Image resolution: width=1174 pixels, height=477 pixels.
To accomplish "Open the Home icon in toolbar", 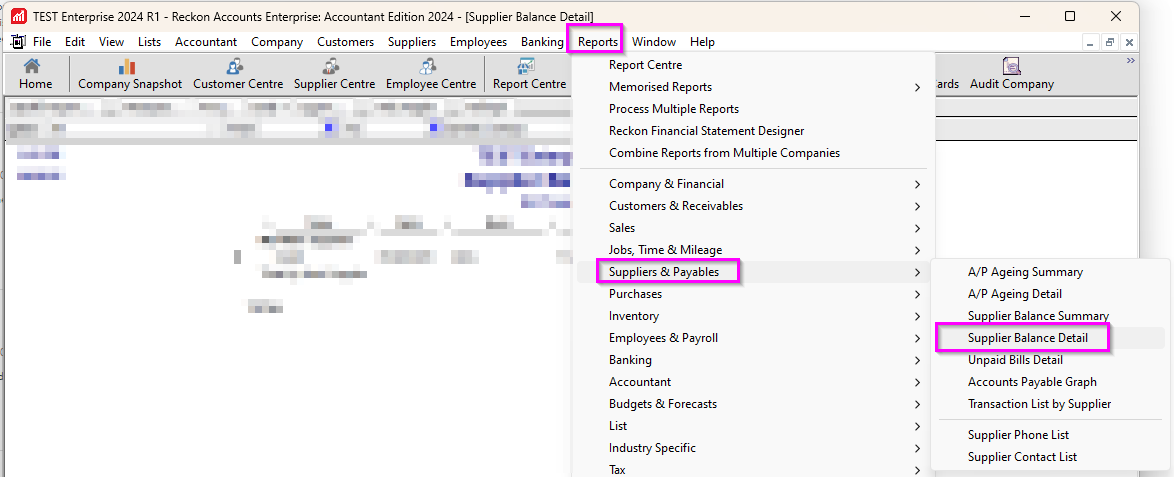I will tap(35, 74).
